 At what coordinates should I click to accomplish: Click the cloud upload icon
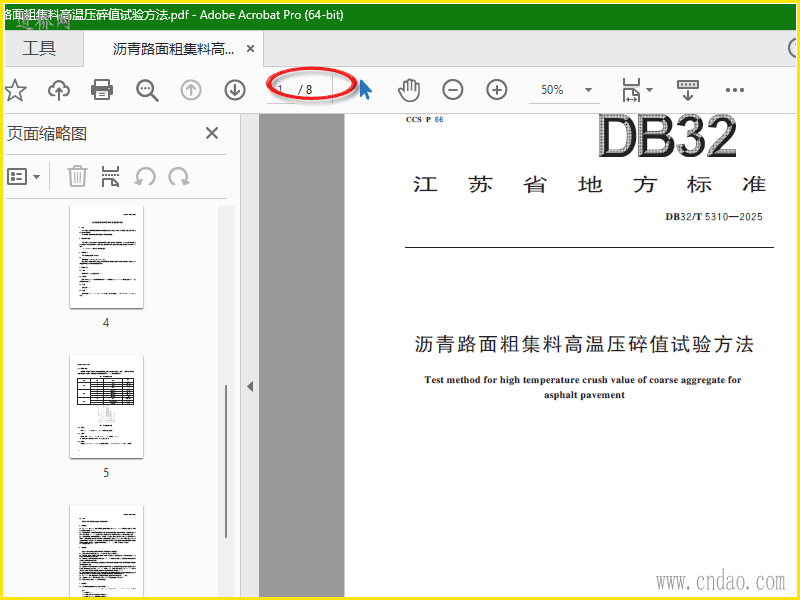point(59,90)
